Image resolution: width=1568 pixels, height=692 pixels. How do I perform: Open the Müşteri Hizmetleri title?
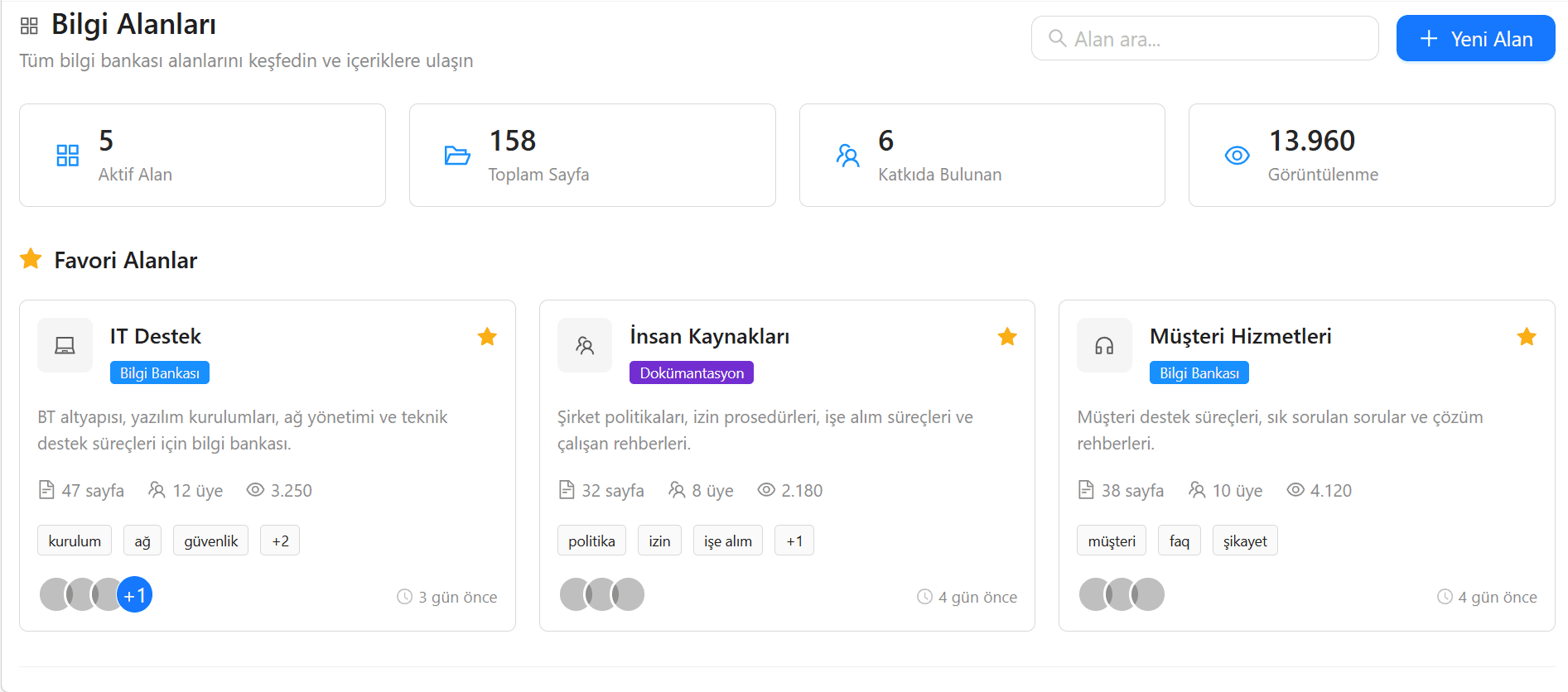click(1241, 336)
